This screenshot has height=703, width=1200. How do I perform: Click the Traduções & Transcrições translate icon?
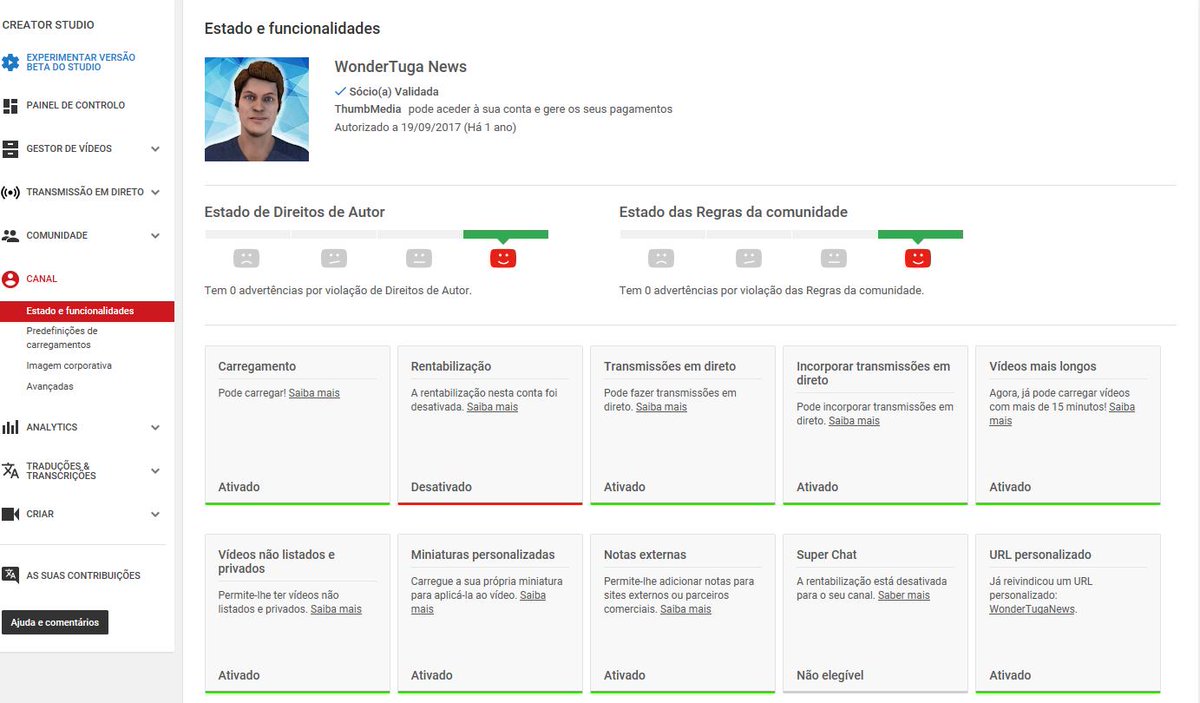[x=10, y=471]
